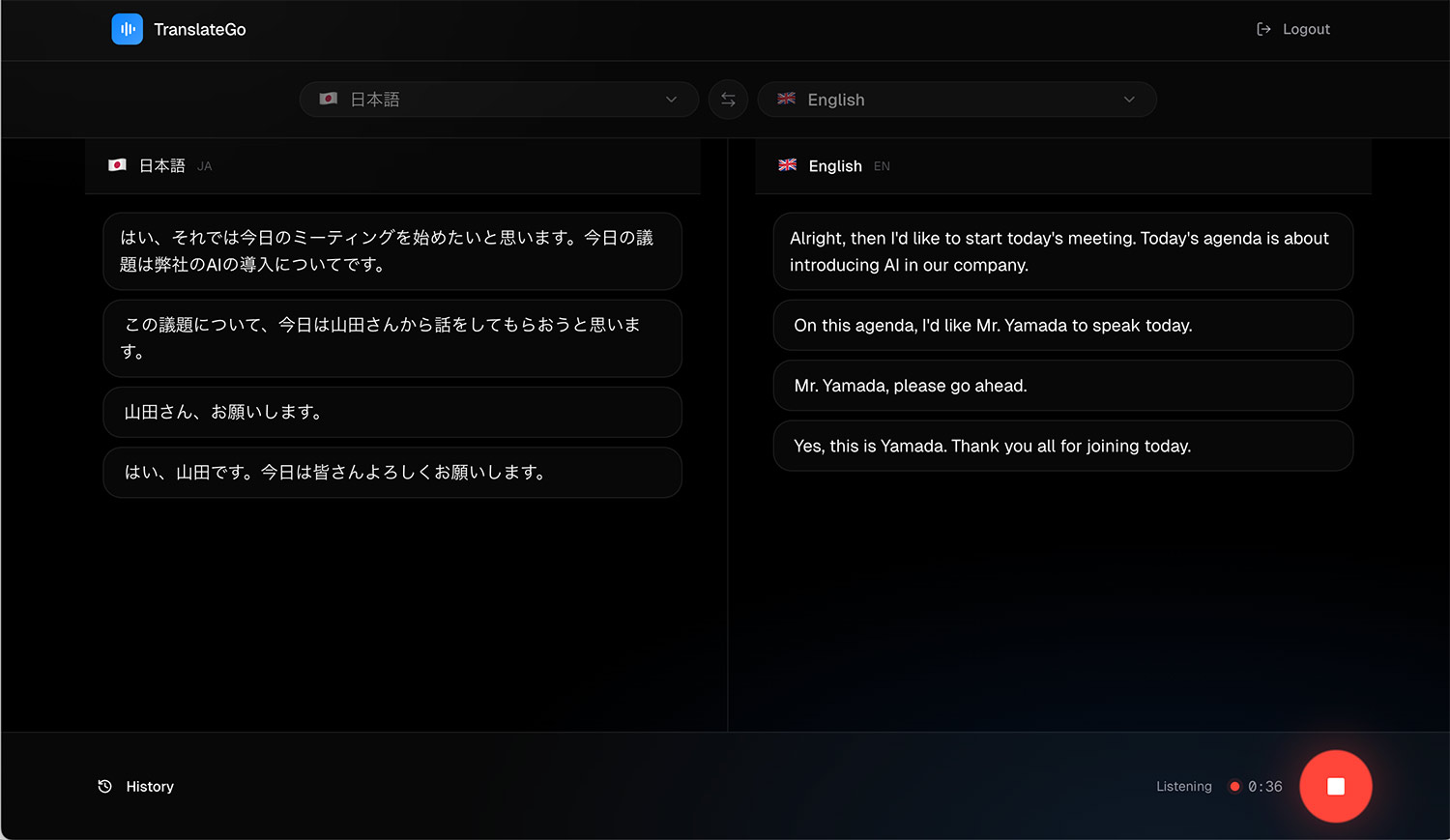The height and width of the screenshot is (840, 1450).
Task: Expand the English dropdown chevron
Action: point(1129,100)
